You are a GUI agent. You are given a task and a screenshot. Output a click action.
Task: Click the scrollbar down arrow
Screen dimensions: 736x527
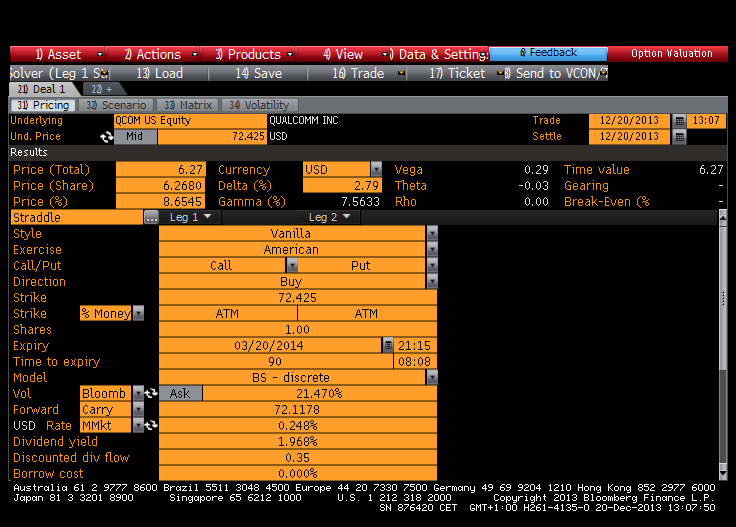723,474
